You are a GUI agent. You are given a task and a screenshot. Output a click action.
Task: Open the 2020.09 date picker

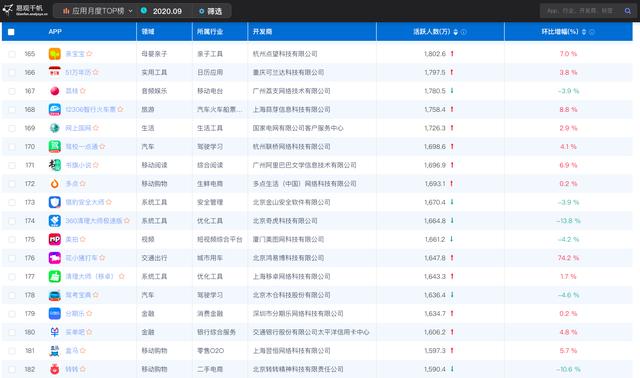click(x=167, y=11)
